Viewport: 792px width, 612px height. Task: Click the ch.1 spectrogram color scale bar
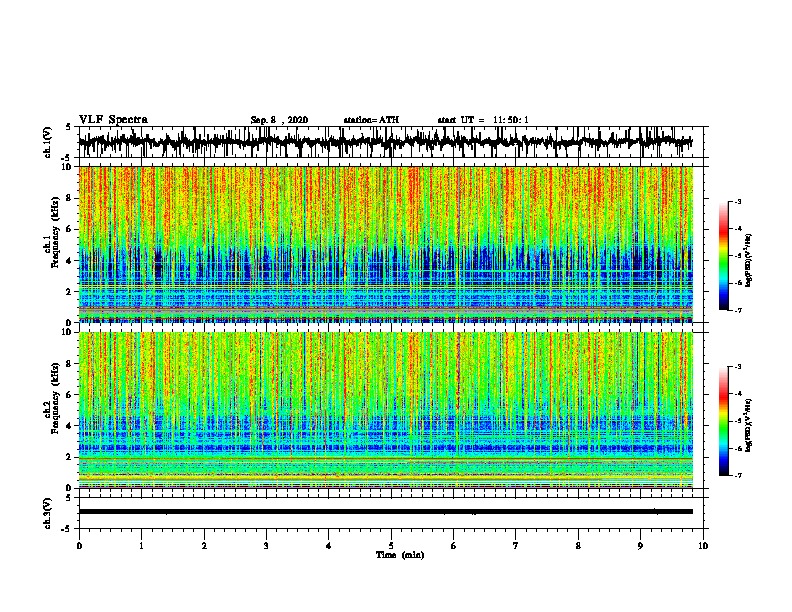[723, 256]
